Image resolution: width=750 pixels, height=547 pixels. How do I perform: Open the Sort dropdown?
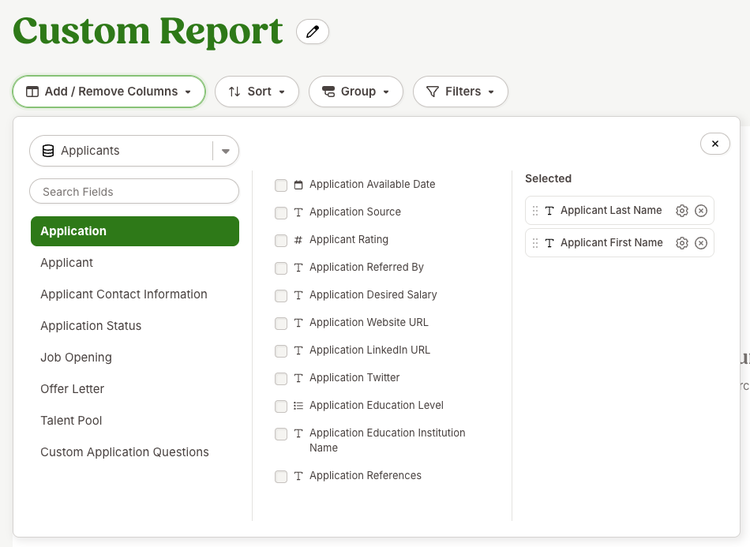[x=257, y=91]
